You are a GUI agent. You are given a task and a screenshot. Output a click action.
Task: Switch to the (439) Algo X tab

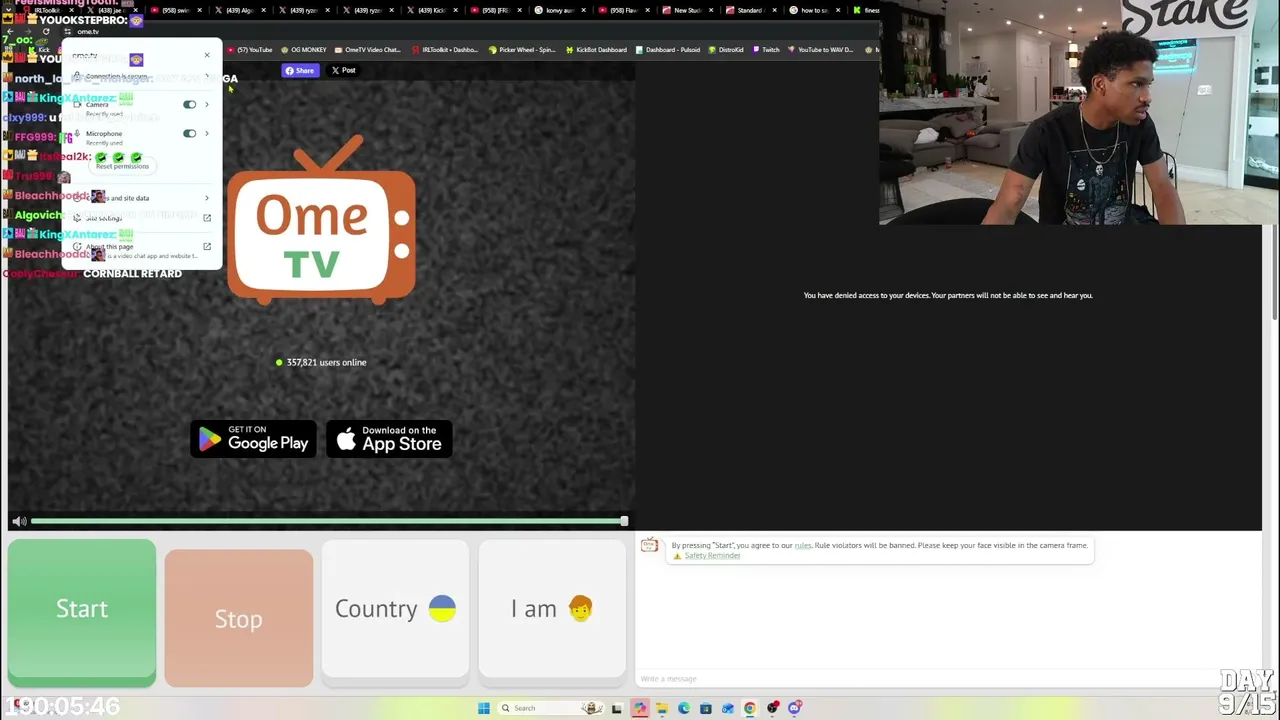[x=243, y=10]
